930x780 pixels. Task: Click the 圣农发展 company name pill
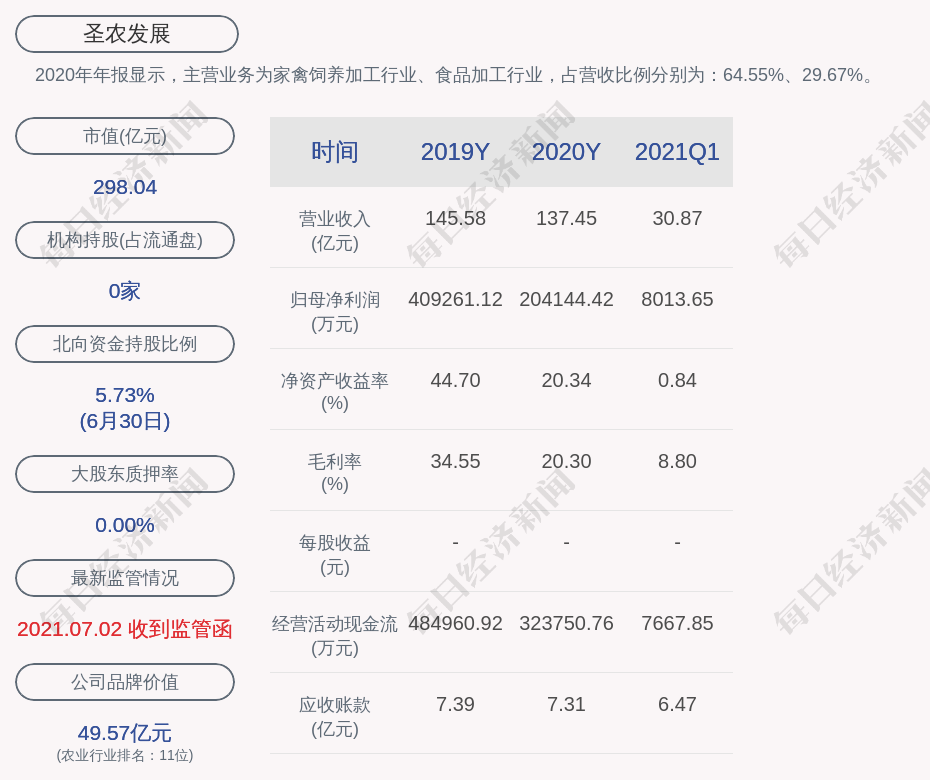pyautogui.click(x=127, y=34)
